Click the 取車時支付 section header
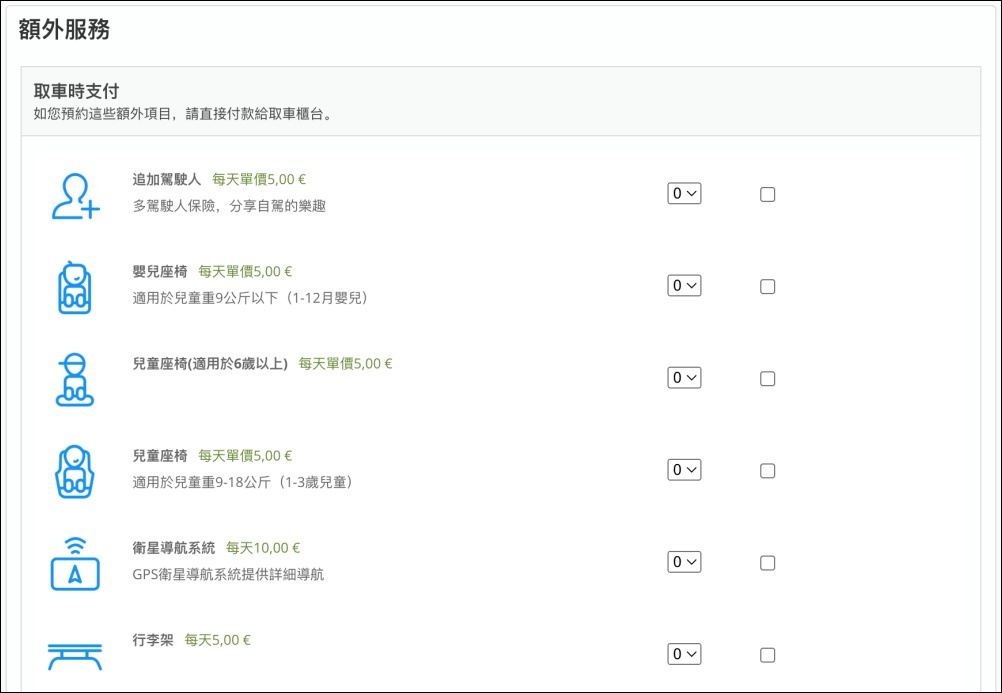Viewport: 1002px width, 693px height. [x=76, y=91]
